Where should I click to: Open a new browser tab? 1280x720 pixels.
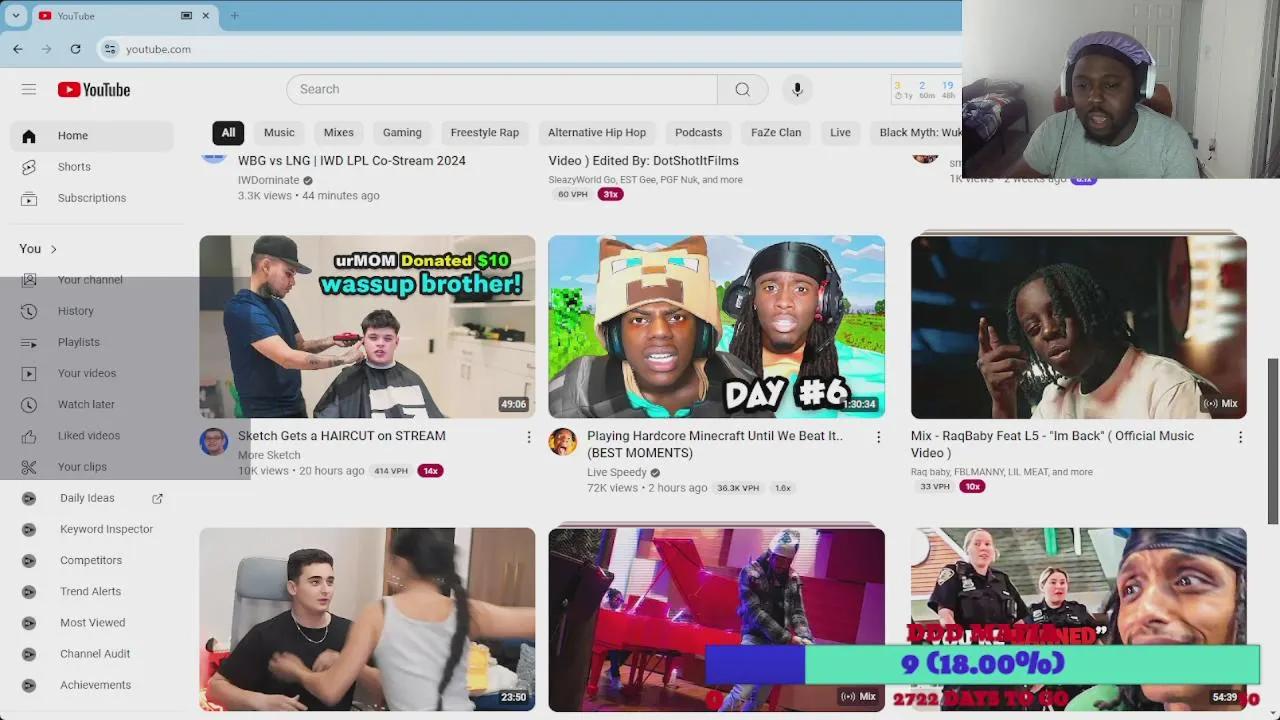tap(235, 16)
